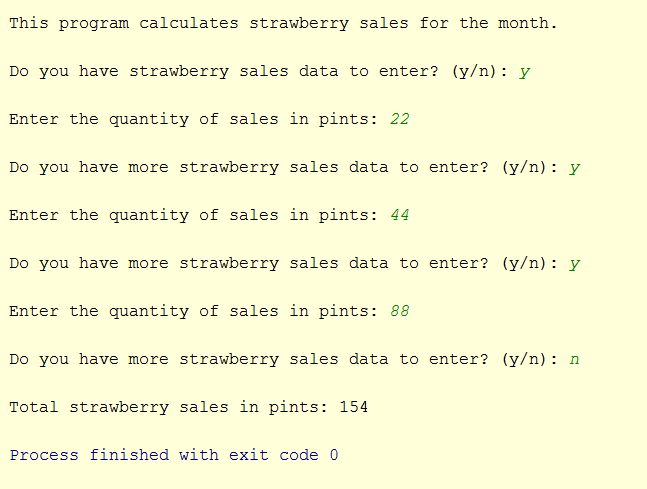Click the entered quantity value 22
The width and height of the screenshot is (647, 489).
point(399,119)
